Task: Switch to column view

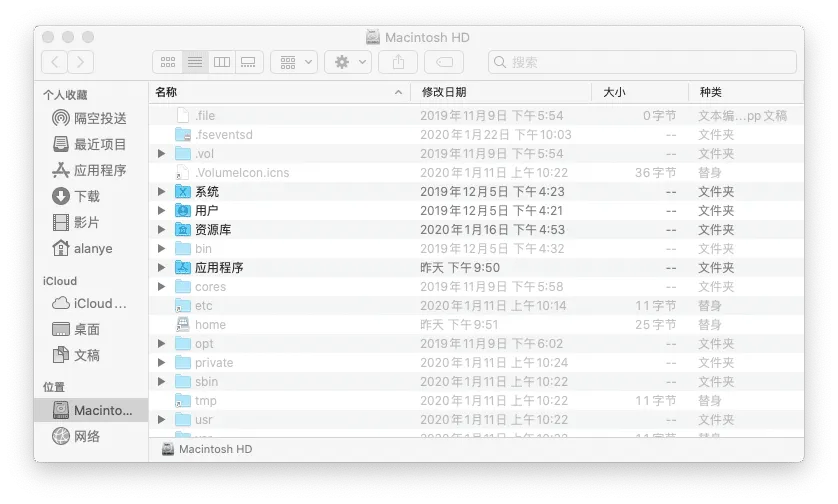Action: [x=222, y=62]
